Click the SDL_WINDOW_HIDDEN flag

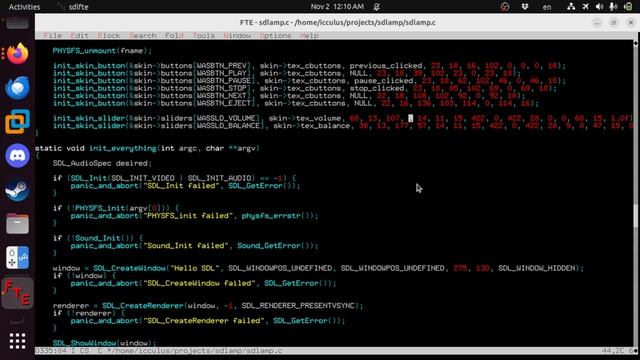[x=536, y=268]
